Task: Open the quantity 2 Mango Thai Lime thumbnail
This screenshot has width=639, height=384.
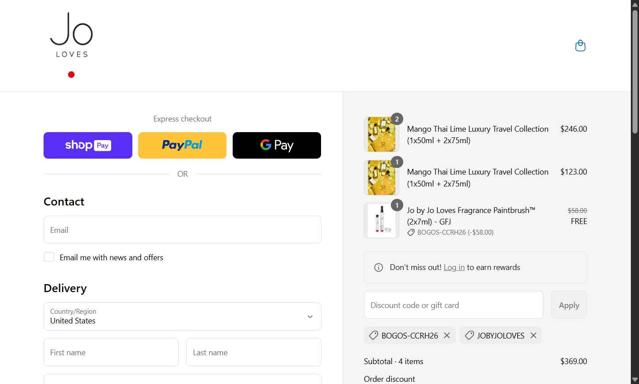Action: pyautogui.click(x=381, y=134)
